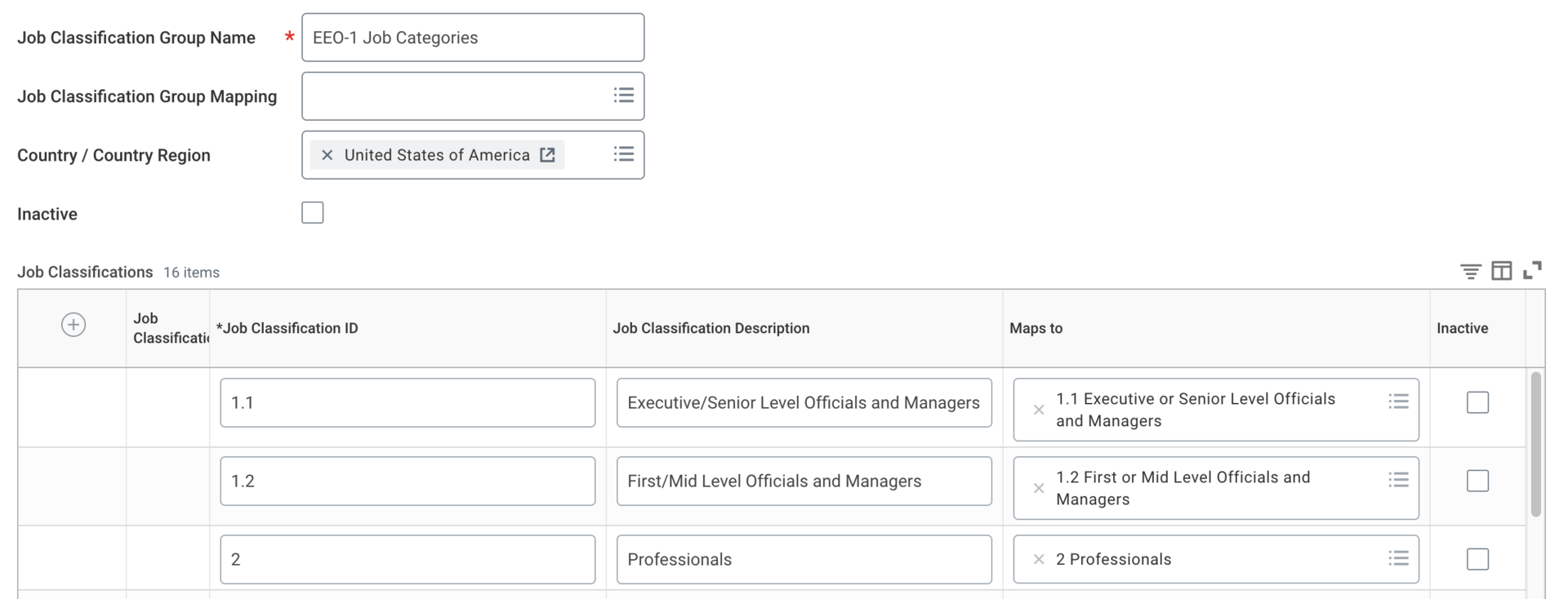
Task: Check Inactive for Professionals row
Action: [x=1477, y=559]
